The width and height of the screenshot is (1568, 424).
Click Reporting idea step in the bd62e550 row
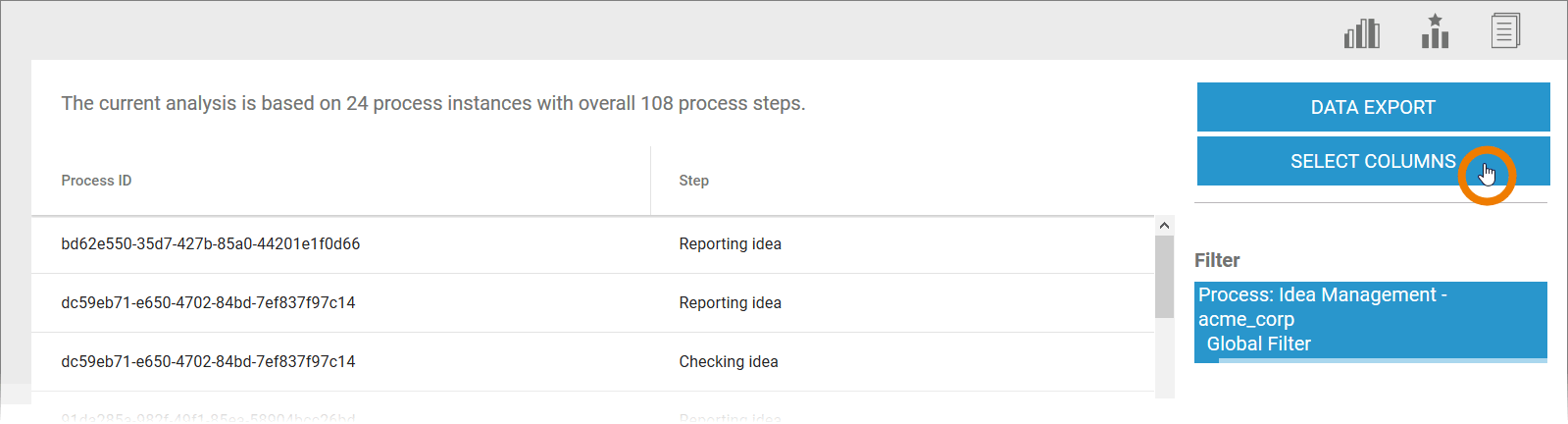pyautogui.click(x=730, y=244)
